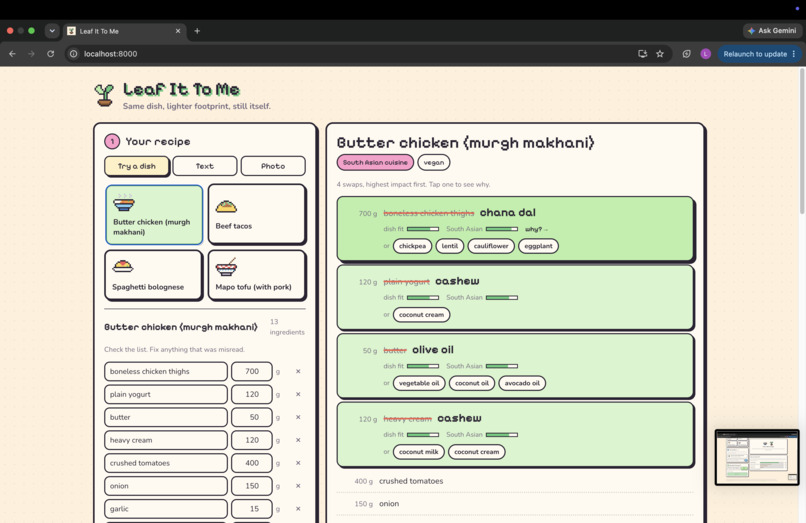Go back with browser back arrow
Viewport: 806px width, 523px height.
[12, 53]
